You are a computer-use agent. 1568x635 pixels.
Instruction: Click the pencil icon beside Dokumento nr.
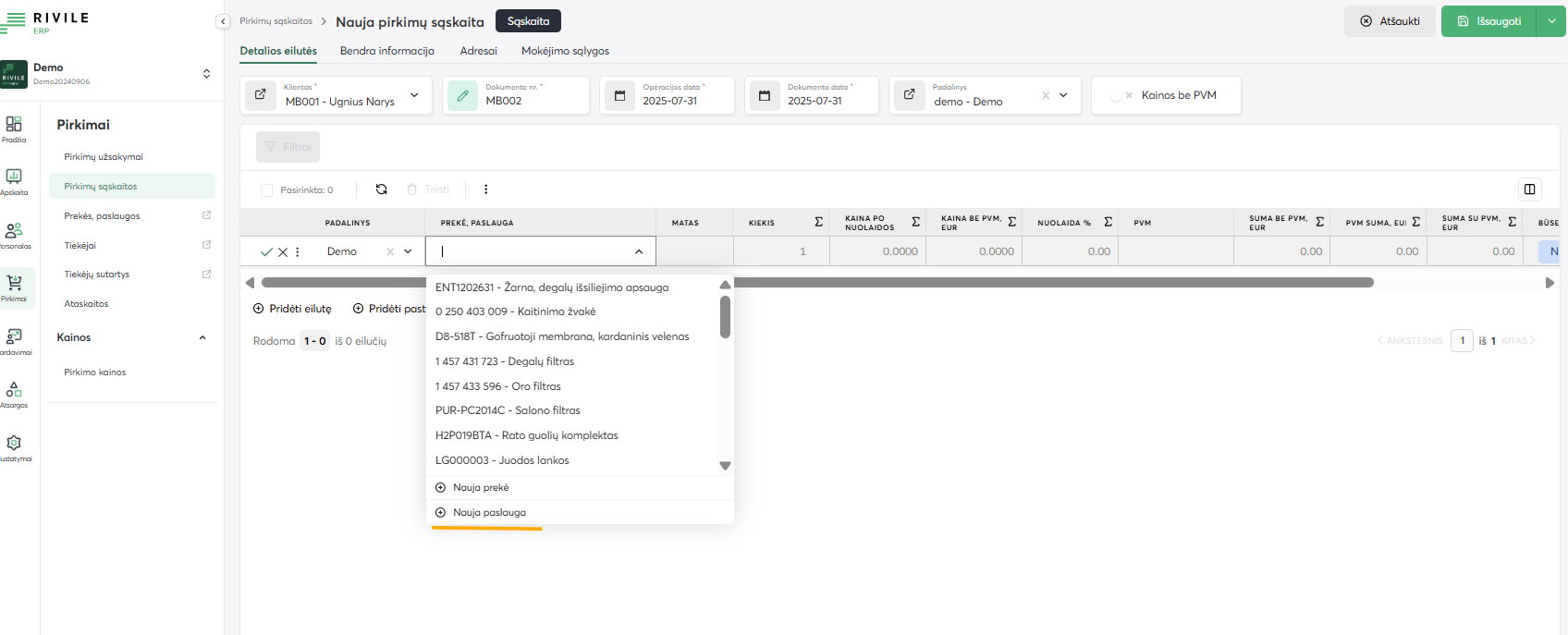462,95
